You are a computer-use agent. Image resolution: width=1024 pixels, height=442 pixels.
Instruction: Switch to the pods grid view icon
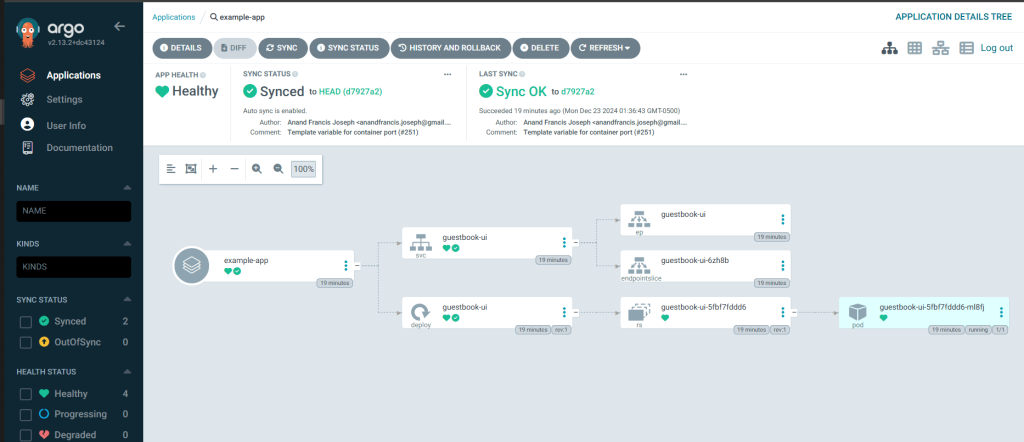[x=914, y=48]
